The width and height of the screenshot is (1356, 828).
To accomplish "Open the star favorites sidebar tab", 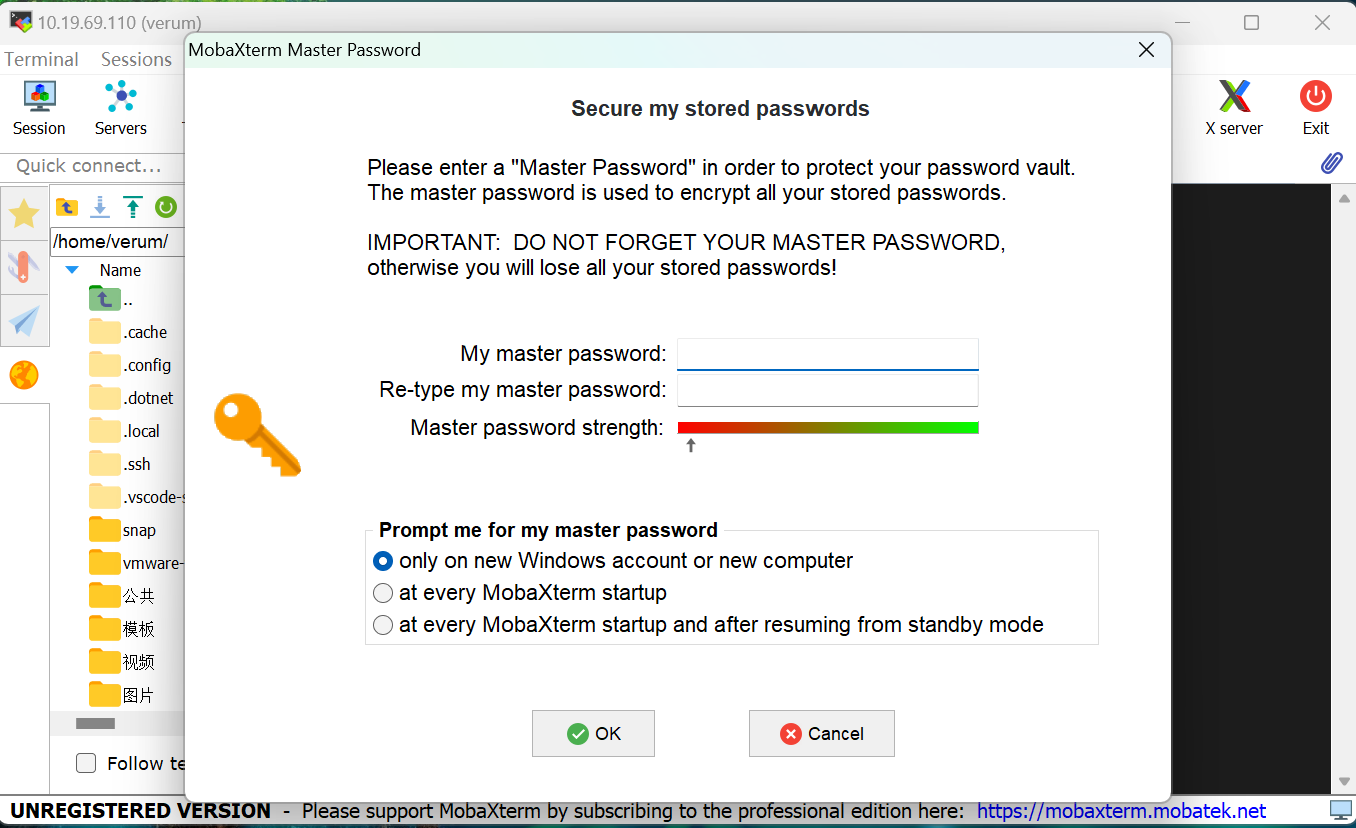I will pyautogui.click(x=24, y=213).
